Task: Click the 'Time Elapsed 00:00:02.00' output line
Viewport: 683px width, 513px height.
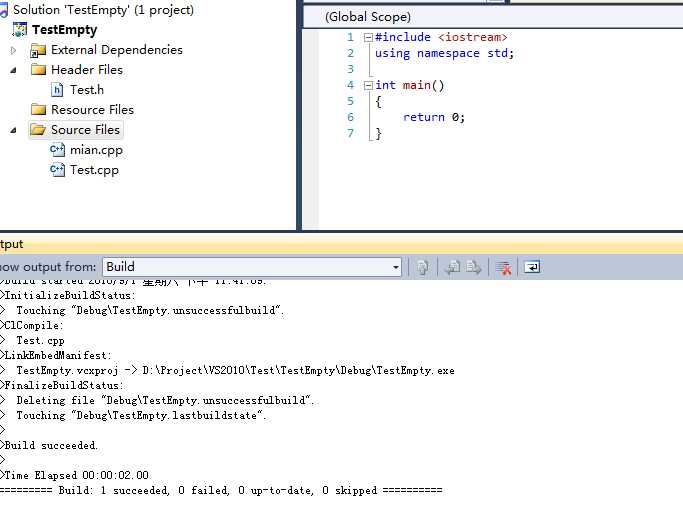Action: (x=76, y=475)
